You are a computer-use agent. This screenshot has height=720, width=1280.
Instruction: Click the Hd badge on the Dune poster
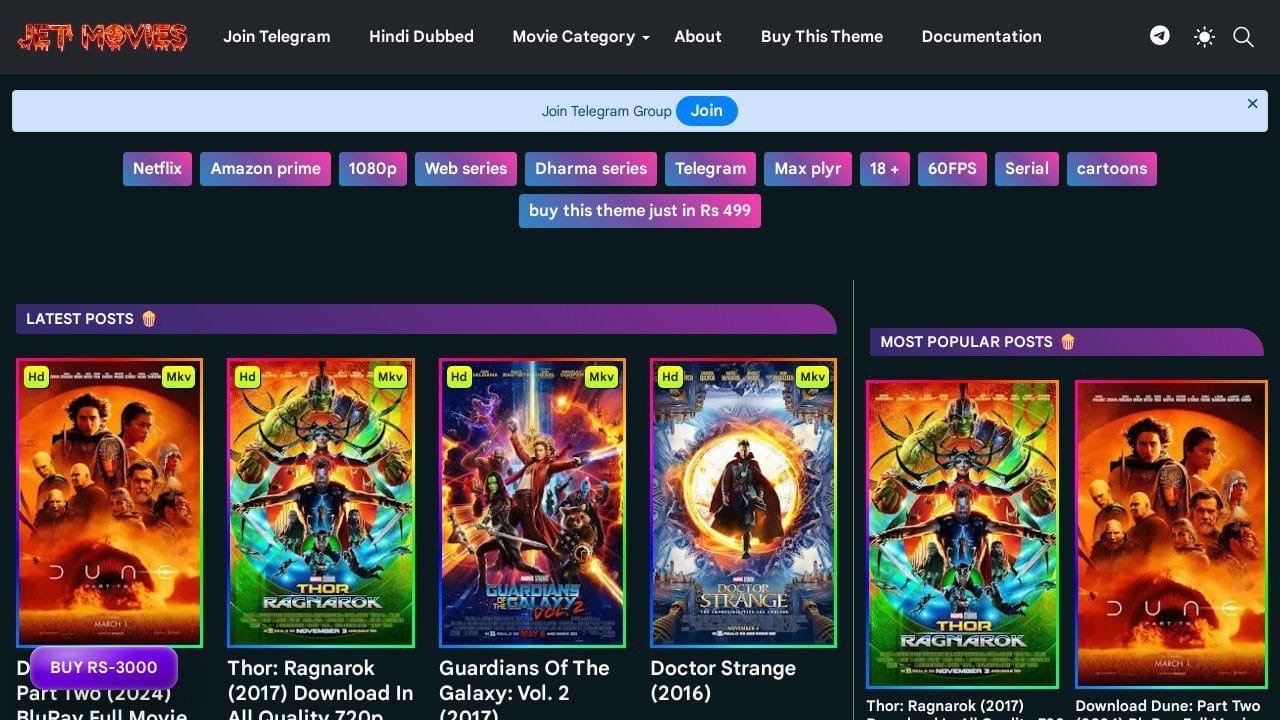point(35,377)
